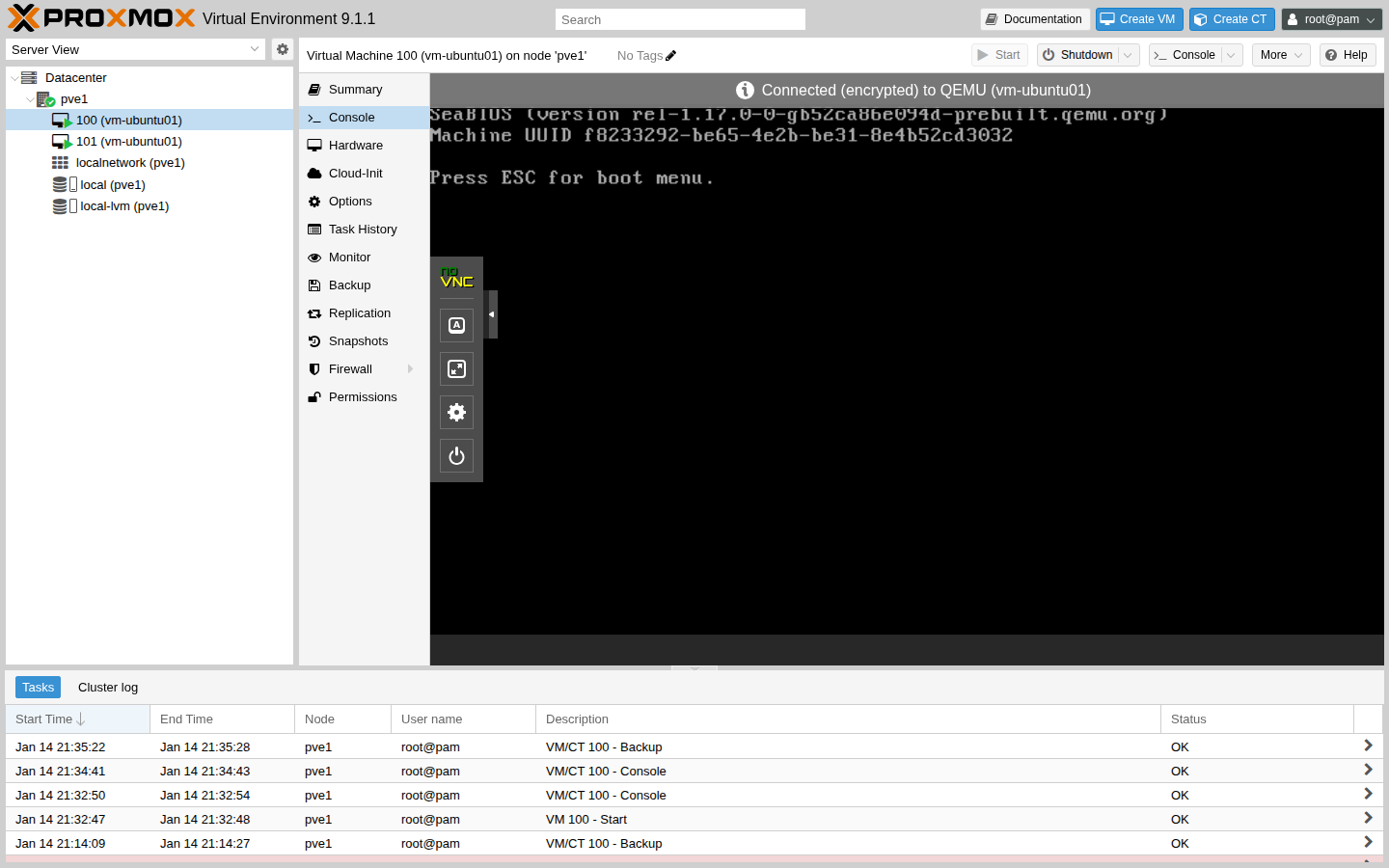Edit VM tags via the pencil icon
Image resolution: width=1389 pixels, height=868 pixels.
[672, 55]
